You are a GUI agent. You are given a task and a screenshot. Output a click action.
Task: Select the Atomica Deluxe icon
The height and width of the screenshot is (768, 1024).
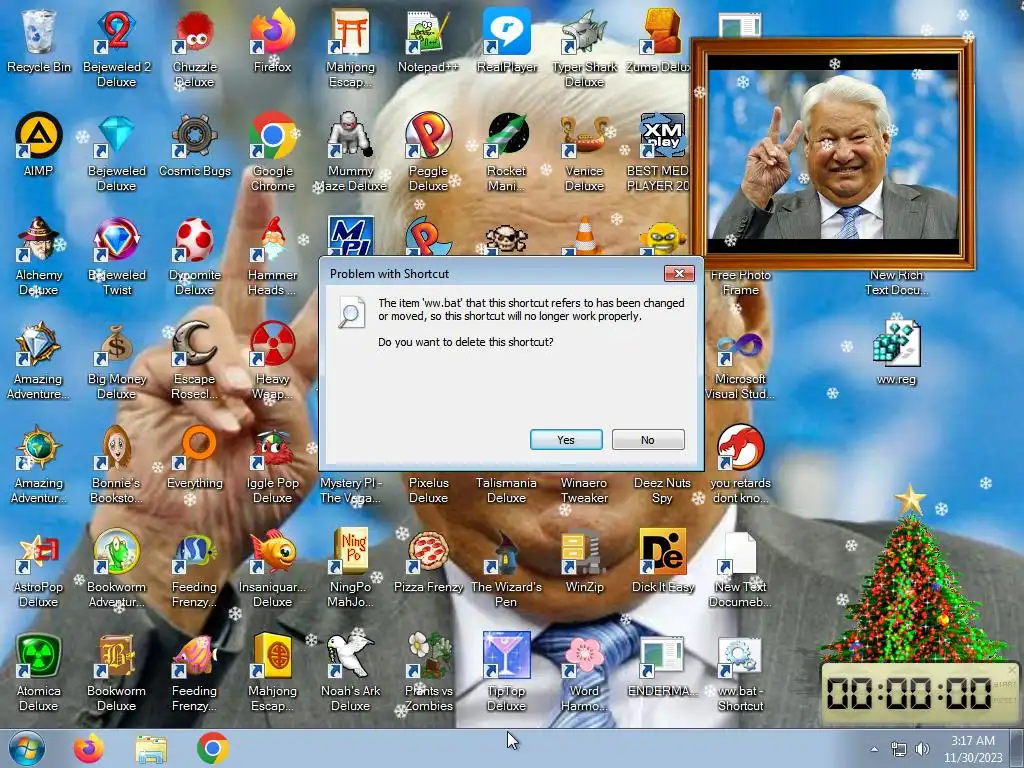pyautogui.click(x=39, y=672)
